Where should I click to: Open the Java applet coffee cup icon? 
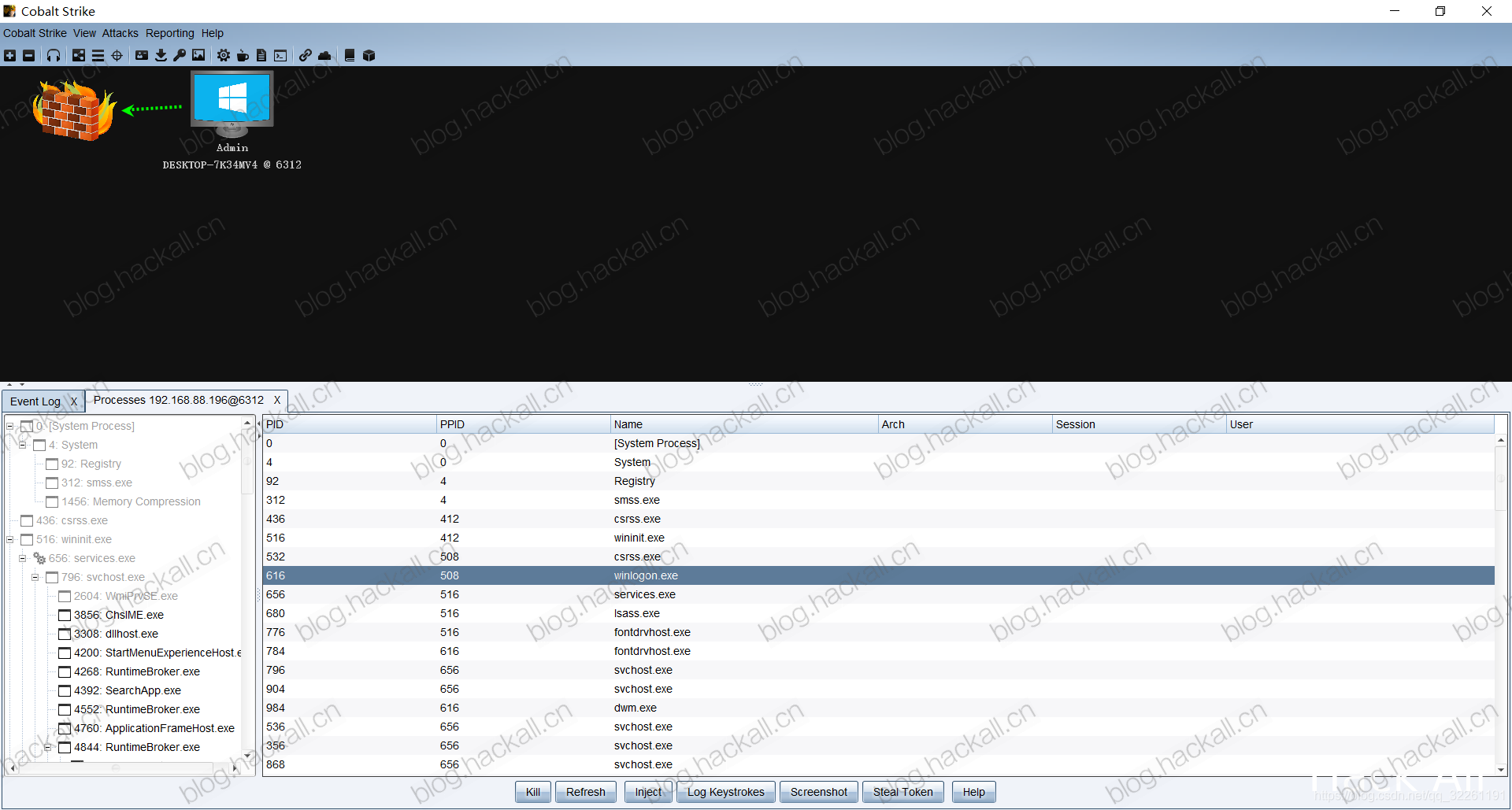pyautogui.click(x=243, y=55)
